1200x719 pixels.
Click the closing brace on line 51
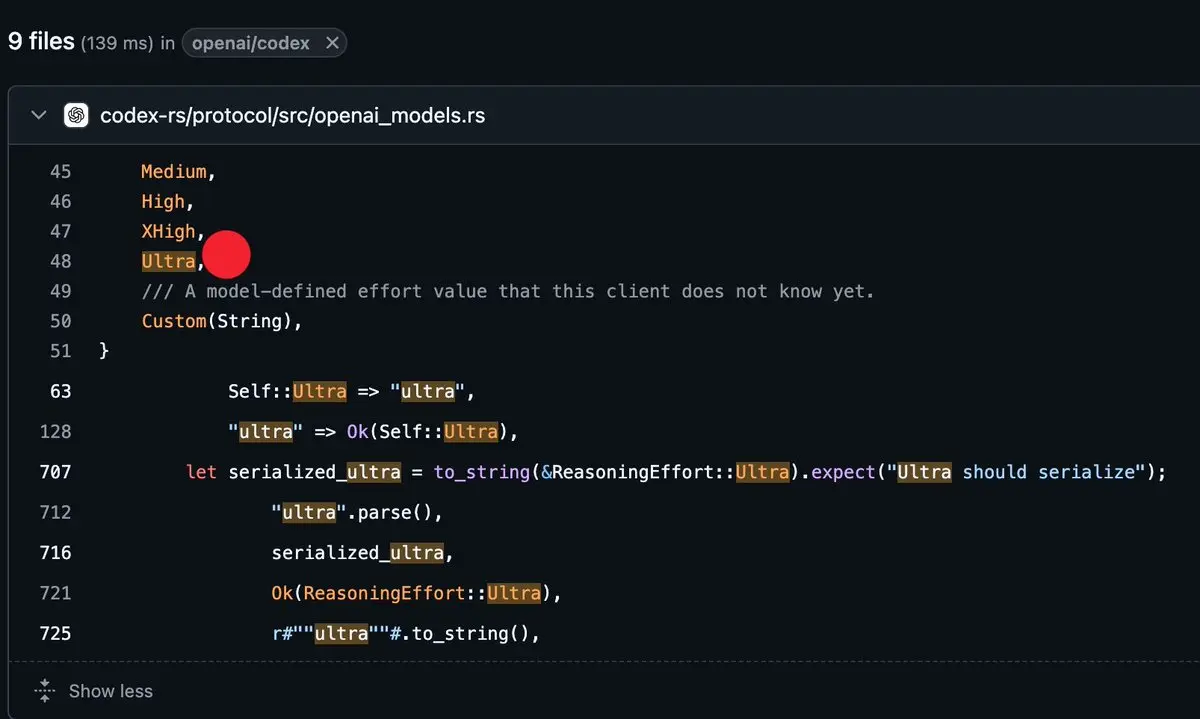coord(104,352)
